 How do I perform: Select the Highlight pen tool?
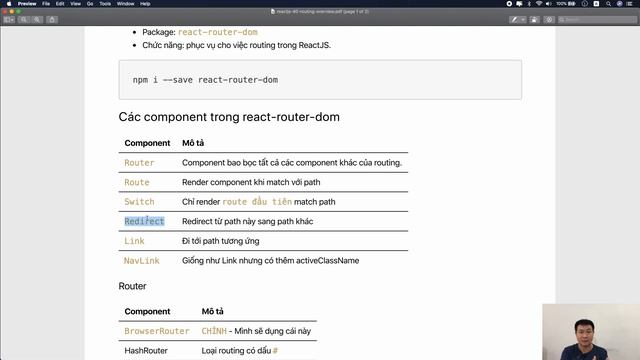click(514, 20)
